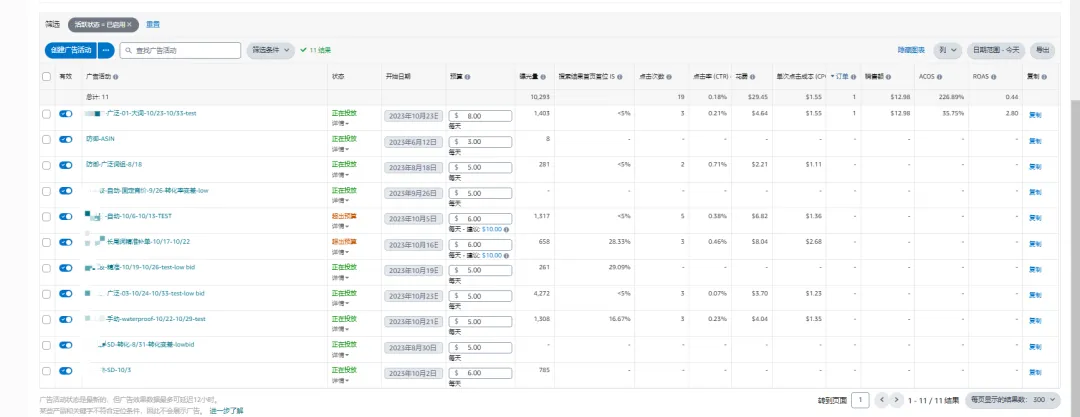Image resolution: width=1080 pixels, height=417 pixels.
Task: Click the 开始日期 column header
Action: 397,77
